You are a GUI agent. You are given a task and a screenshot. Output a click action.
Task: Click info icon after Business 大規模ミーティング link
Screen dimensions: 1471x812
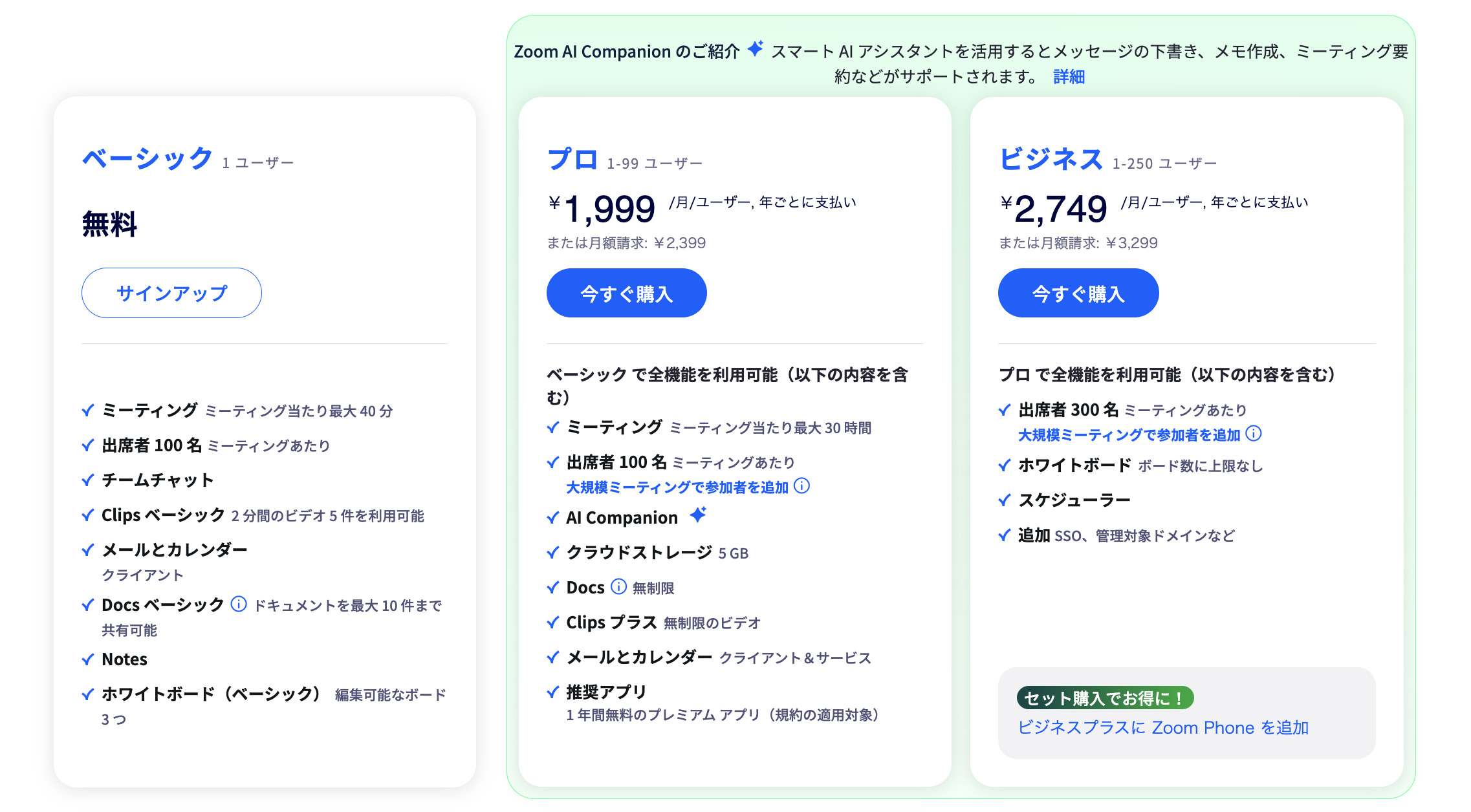[1254, 433]
